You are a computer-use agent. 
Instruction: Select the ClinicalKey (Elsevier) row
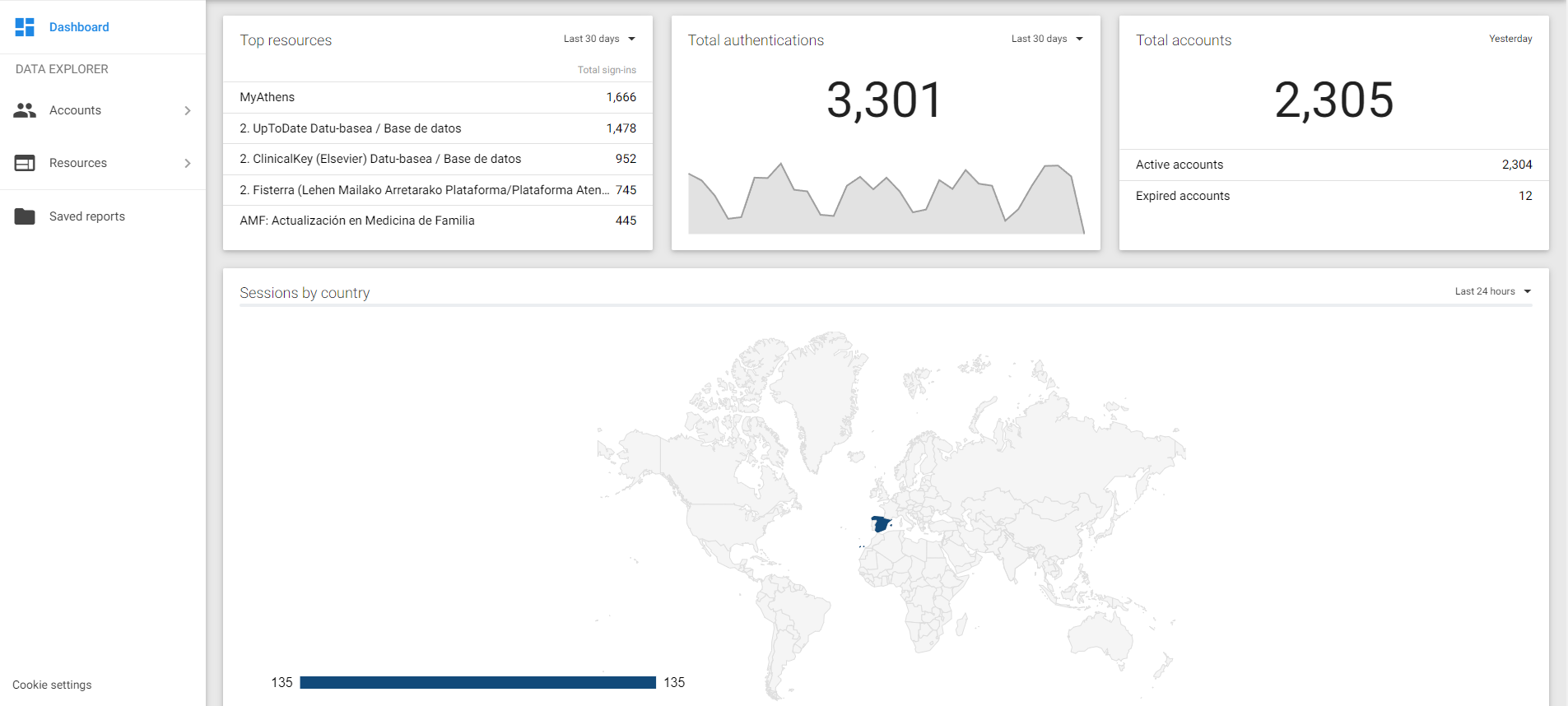(438, 159)
